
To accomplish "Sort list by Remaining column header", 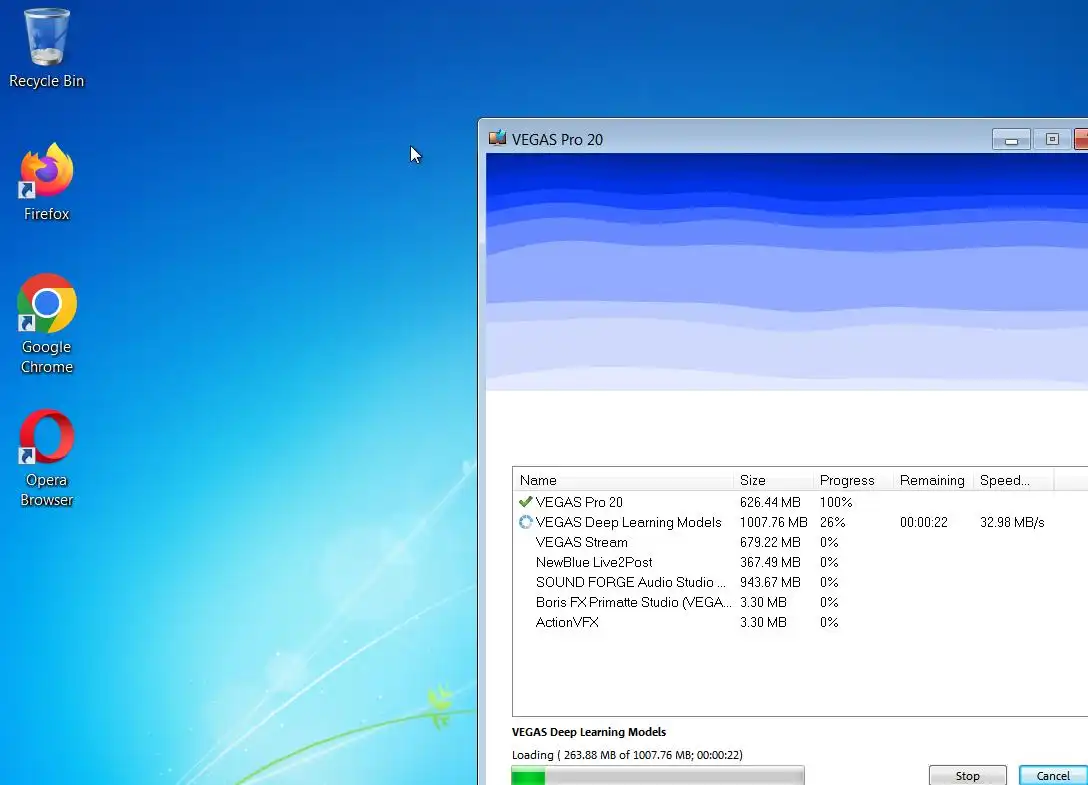I will coord(933,480).
